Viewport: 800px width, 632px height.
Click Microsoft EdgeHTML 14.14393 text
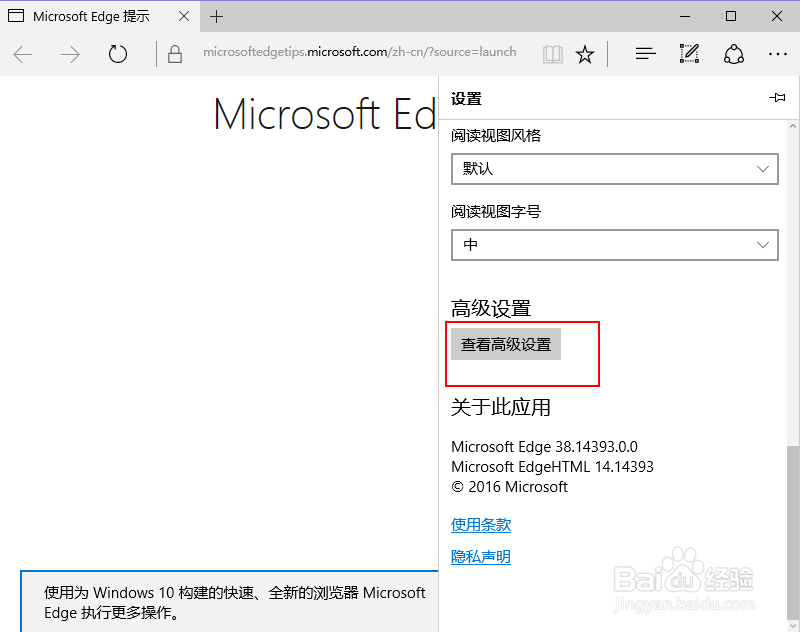[x=552, y=467]
